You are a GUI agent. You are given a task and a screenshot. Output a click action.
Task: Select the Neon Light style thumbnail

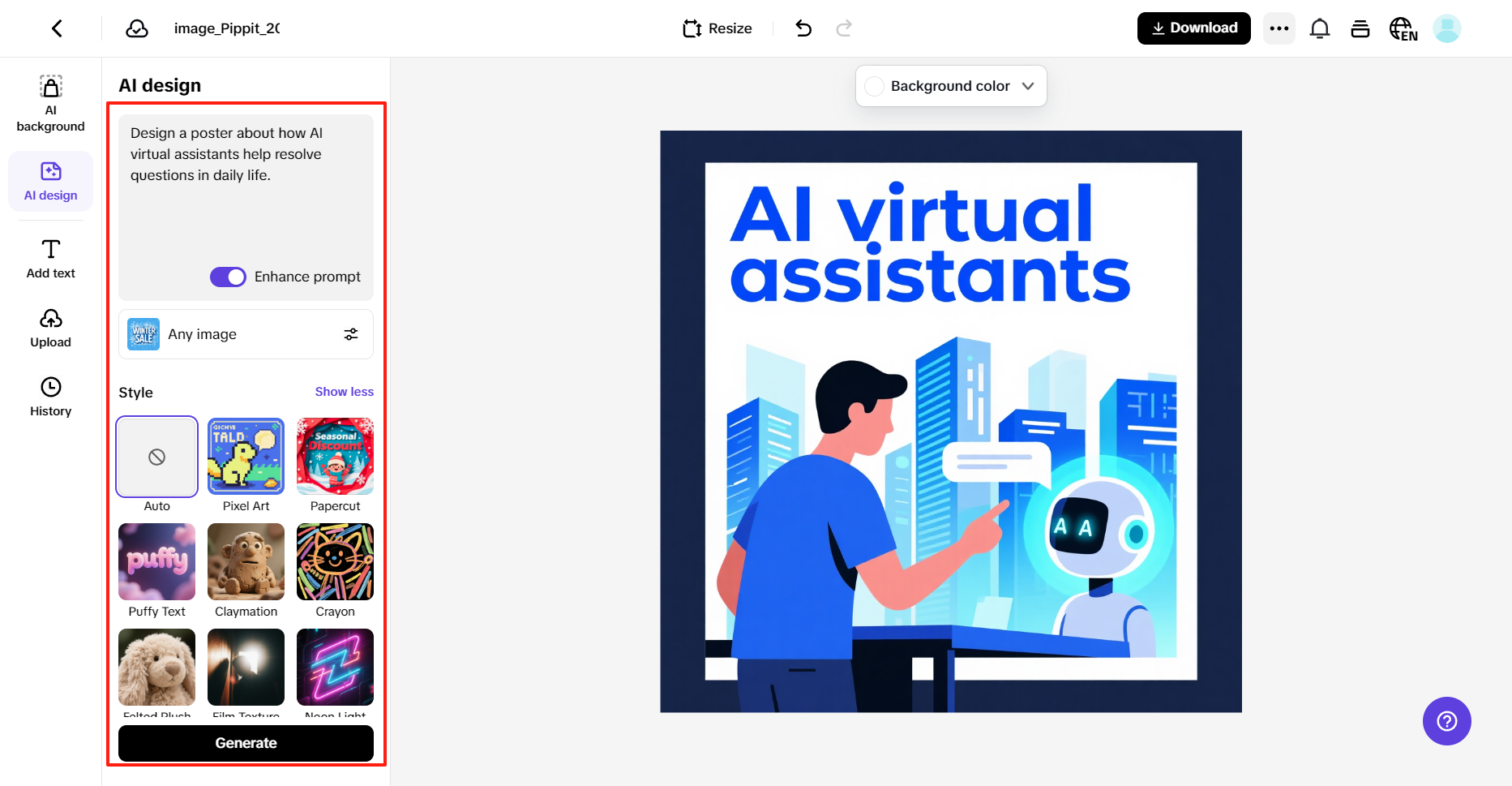[336, 668]
